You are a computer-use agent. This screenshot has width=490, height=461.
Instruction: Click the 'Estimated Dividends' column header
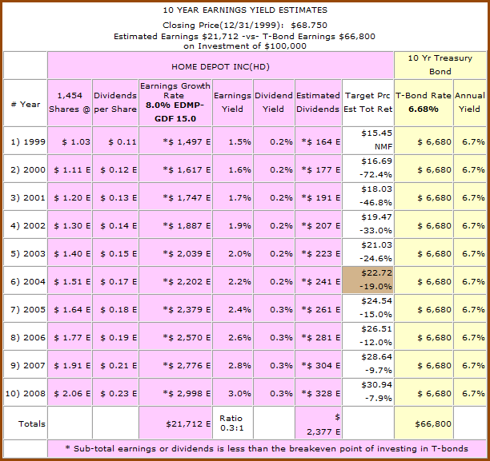pyautogui.click(x=318, y=102)
